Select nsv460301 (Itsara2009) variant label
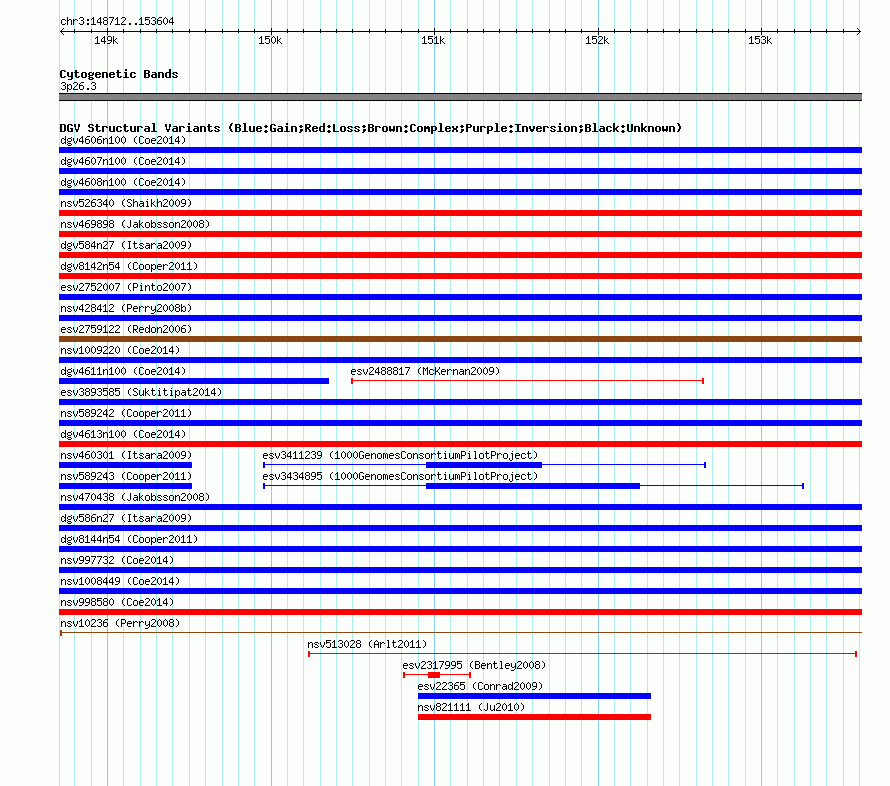 point(126,455)
